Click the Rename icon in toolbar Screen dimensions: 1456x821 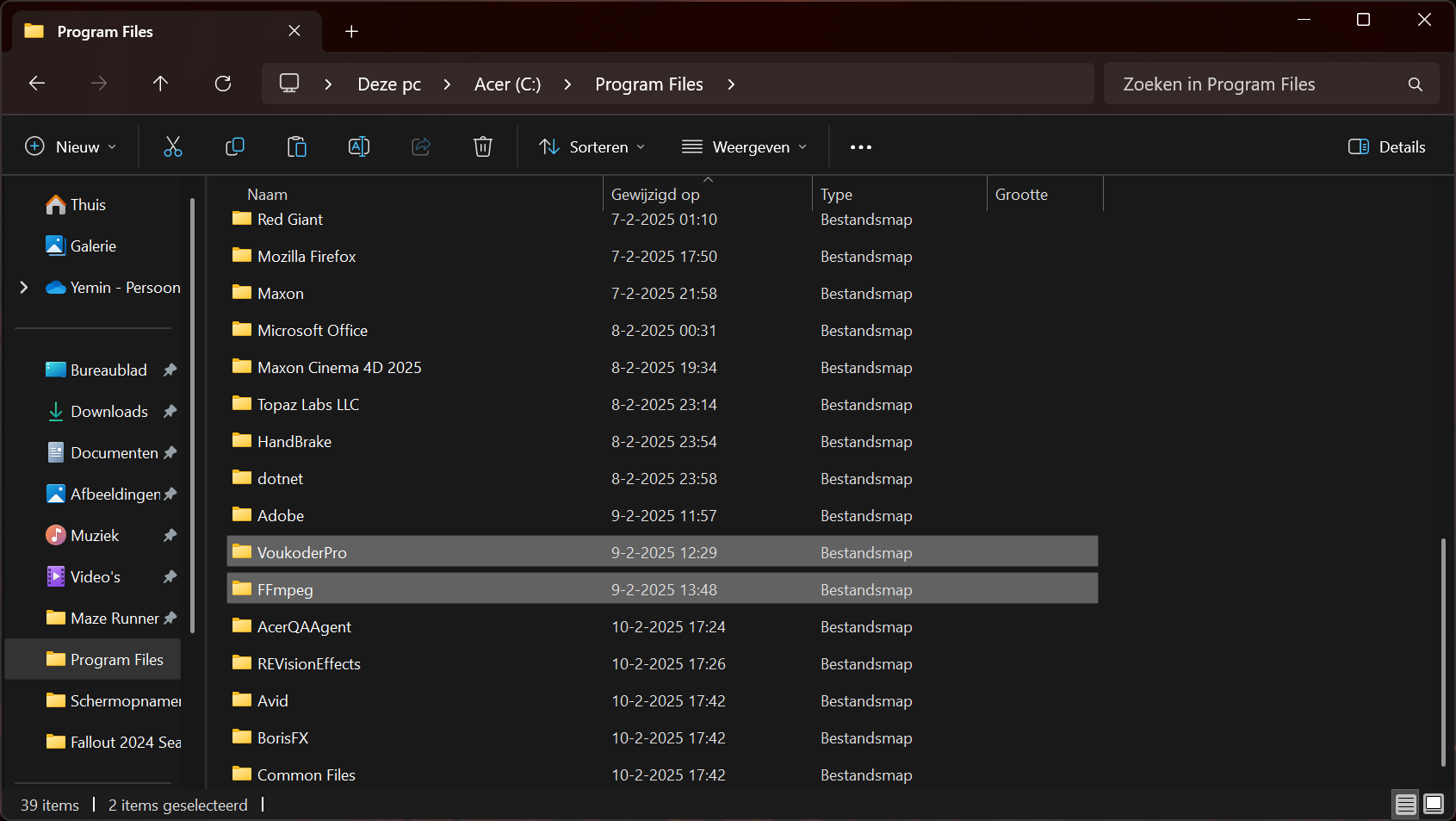[359, 147]
